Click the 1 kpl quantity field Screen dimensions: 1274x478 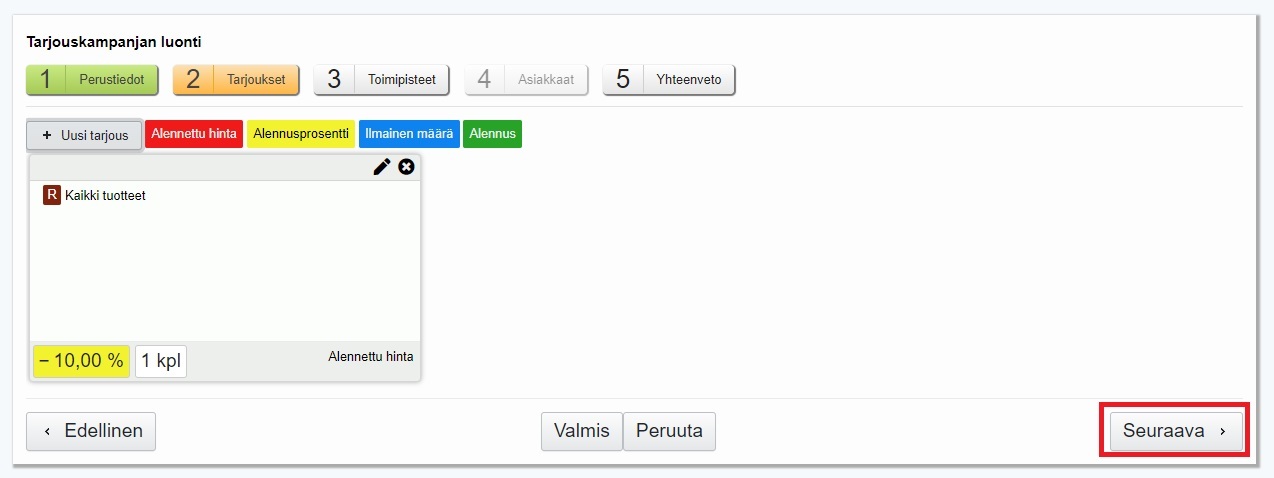tap(161, 361)
